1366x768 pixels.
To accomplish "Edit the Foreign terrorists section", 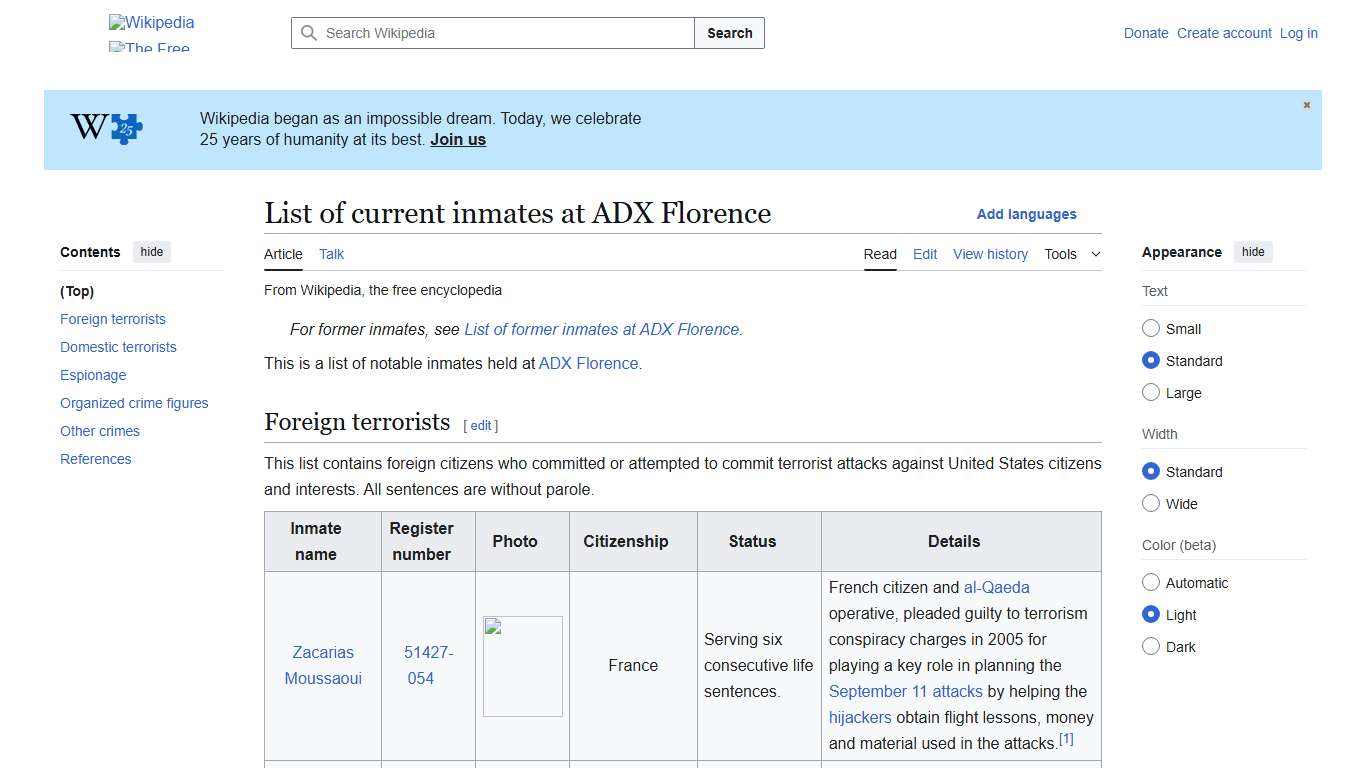I will [x=481, y=425].
